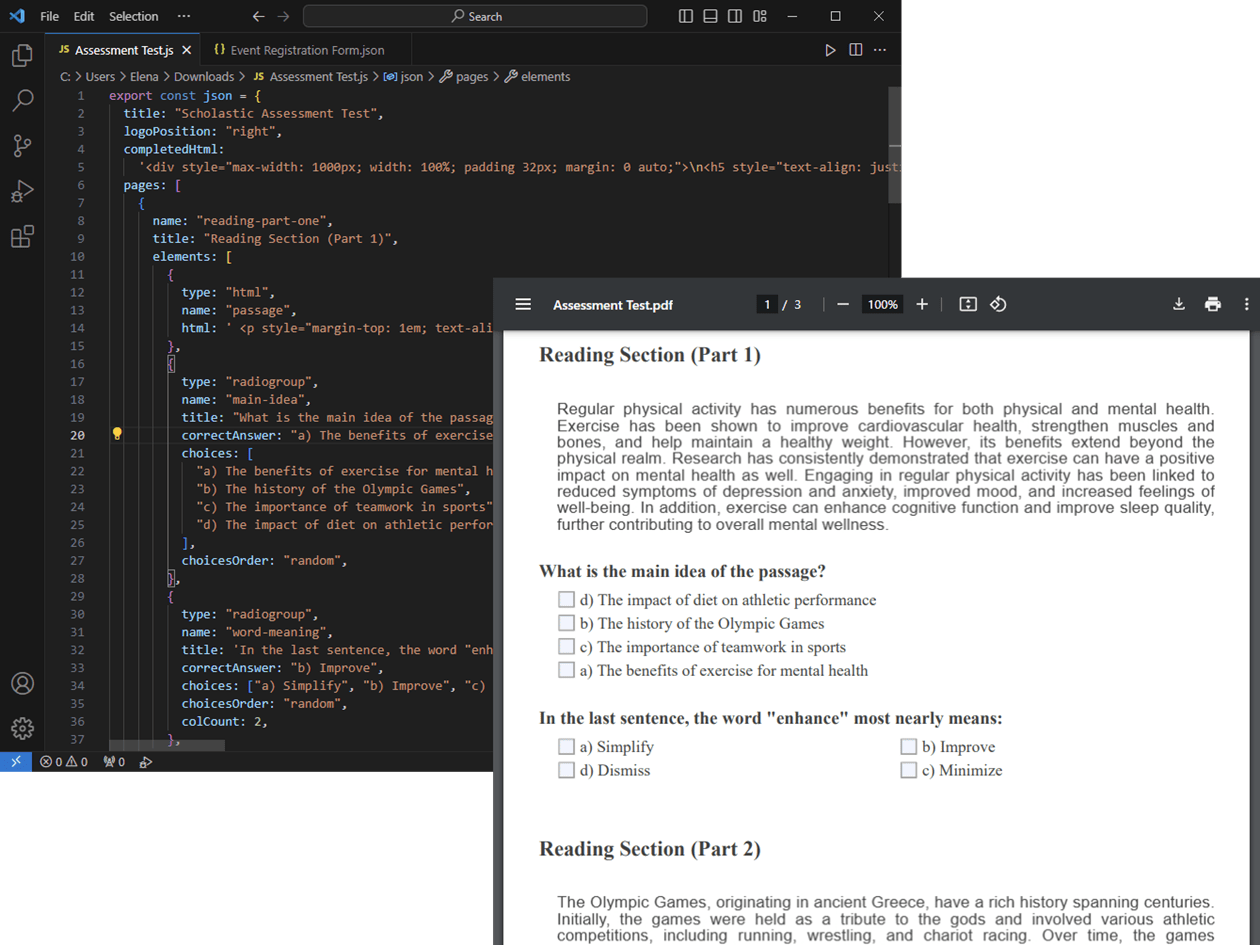This screenshot has width=1260, height=945.
Task: Open the Selection menu
Action: coord(133,17)
